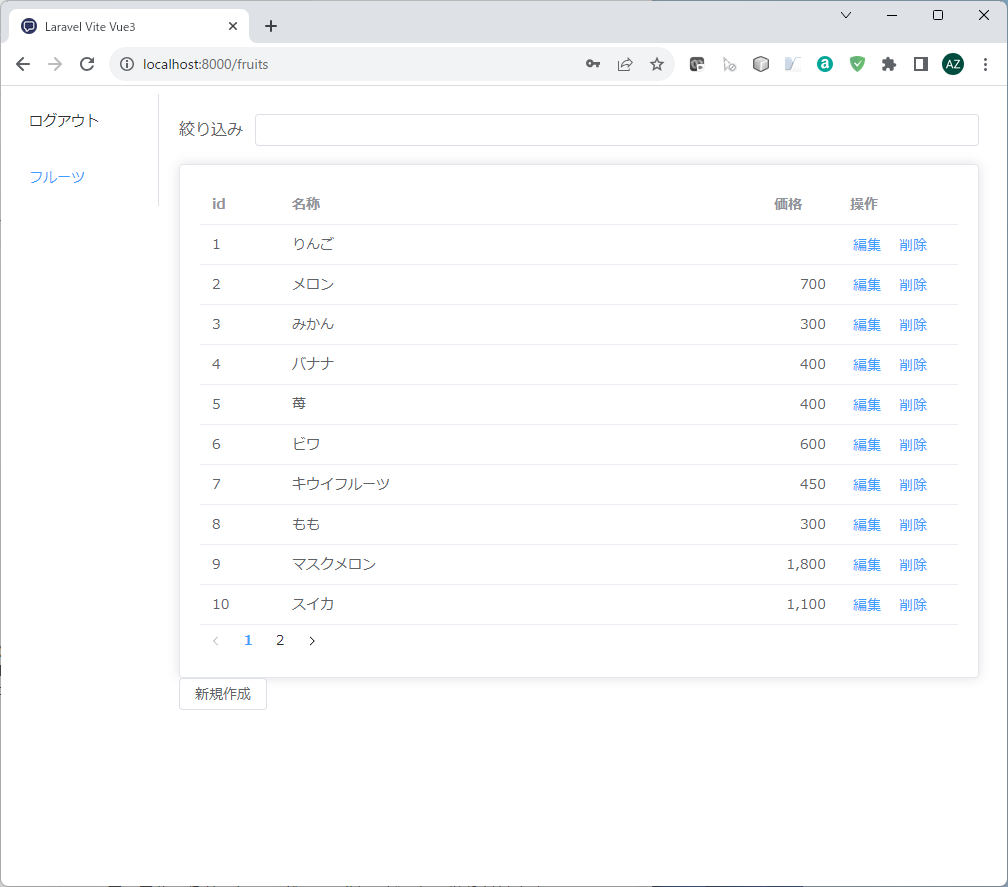Edit the スイカ row

[867, 605]
